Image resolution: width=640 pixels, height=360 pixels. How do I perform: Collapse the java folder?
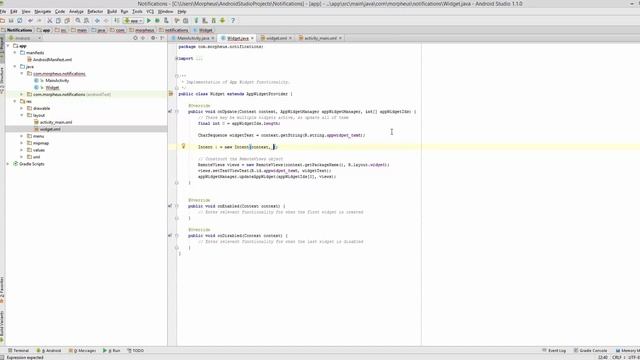click(15, 66)
